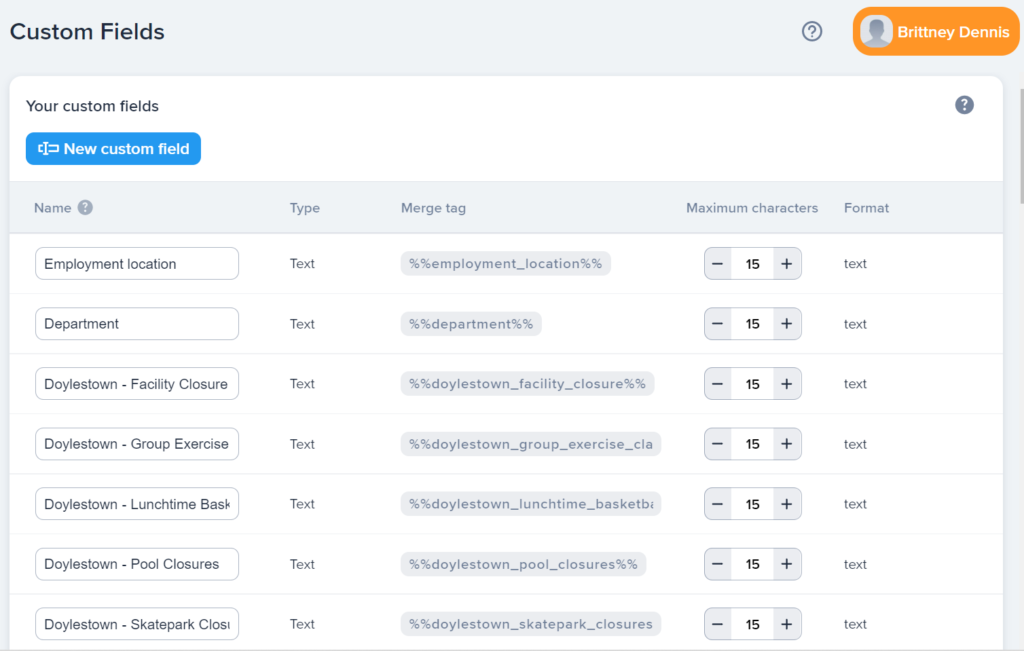Screen dimensions: 1024x651
Task: Increase max characters for Doylestown Facility Closure
Action: pos(787,384)
